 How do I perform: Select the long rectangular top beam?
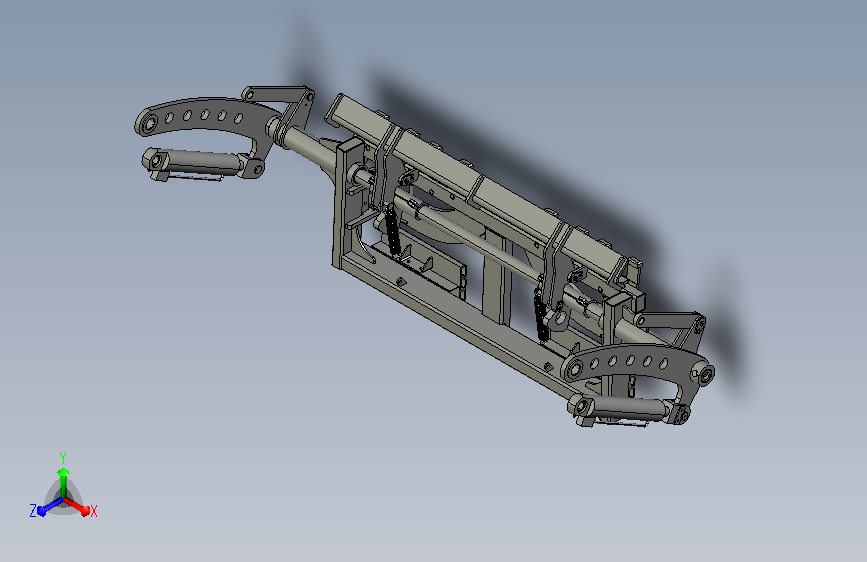[476, 186]
